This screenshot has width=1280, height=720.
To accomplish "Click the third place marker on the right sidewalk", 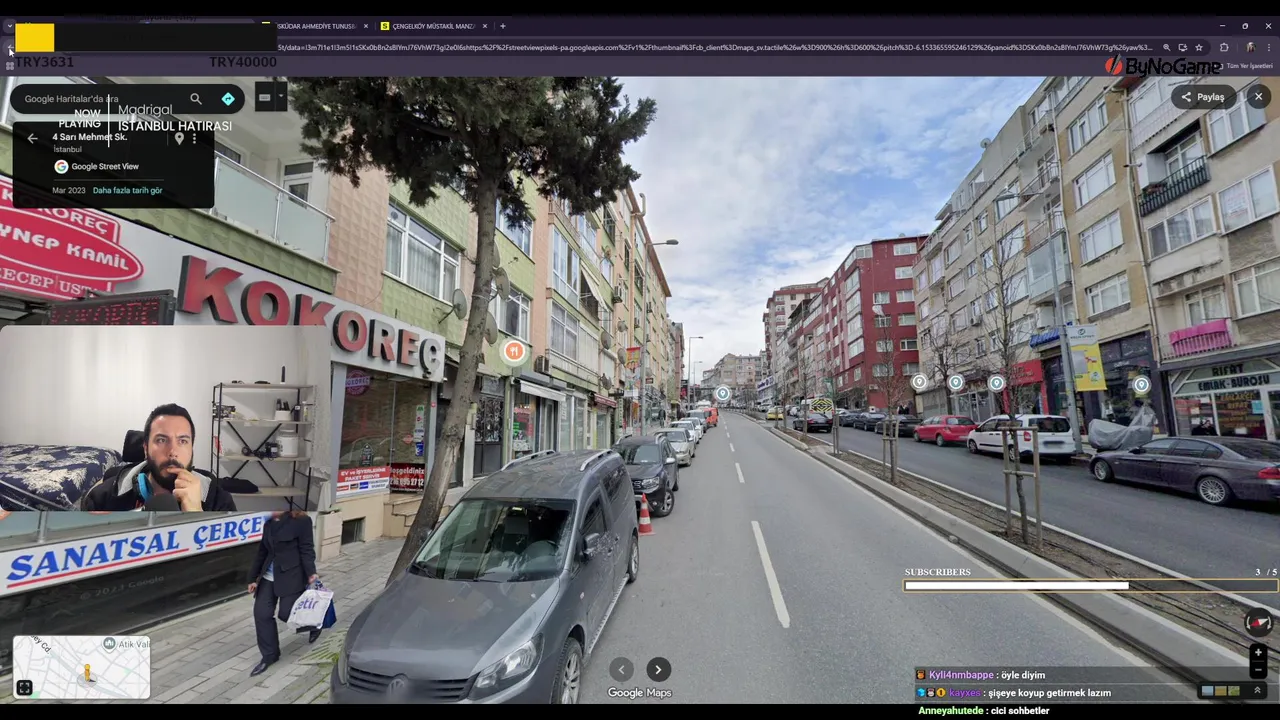I will coord(996,383).
